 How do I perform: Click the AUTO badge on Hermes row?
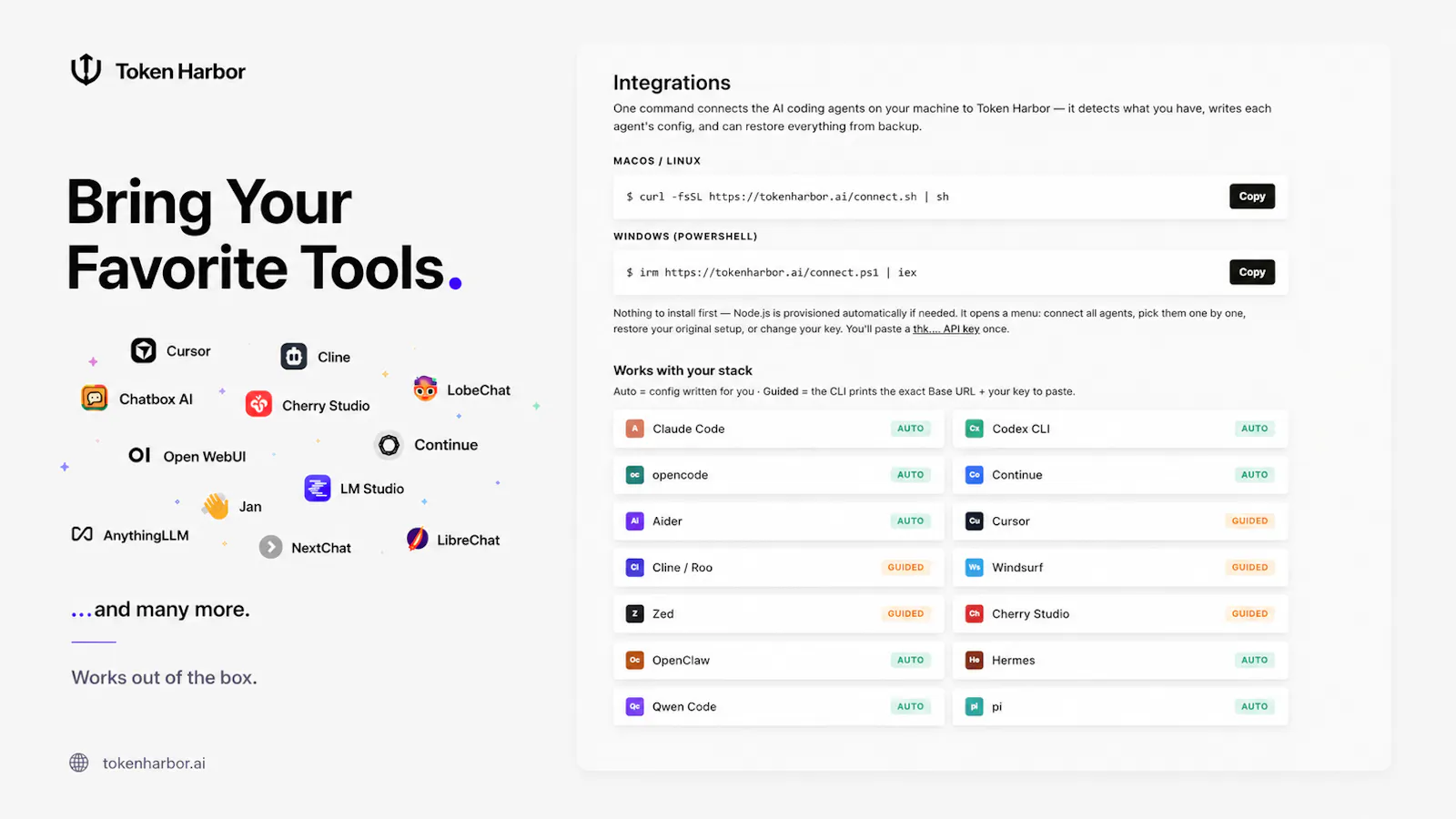(1254, 660)
